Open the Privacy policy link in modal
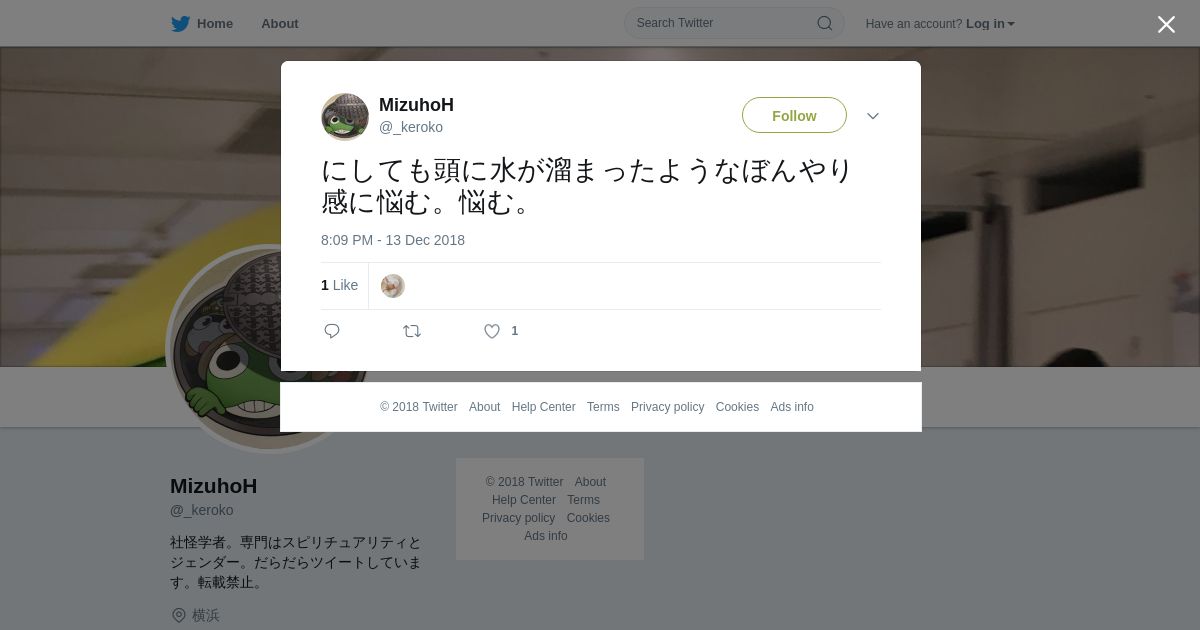Viewport: 1200px width, 630px height. [x=667, y=407]
